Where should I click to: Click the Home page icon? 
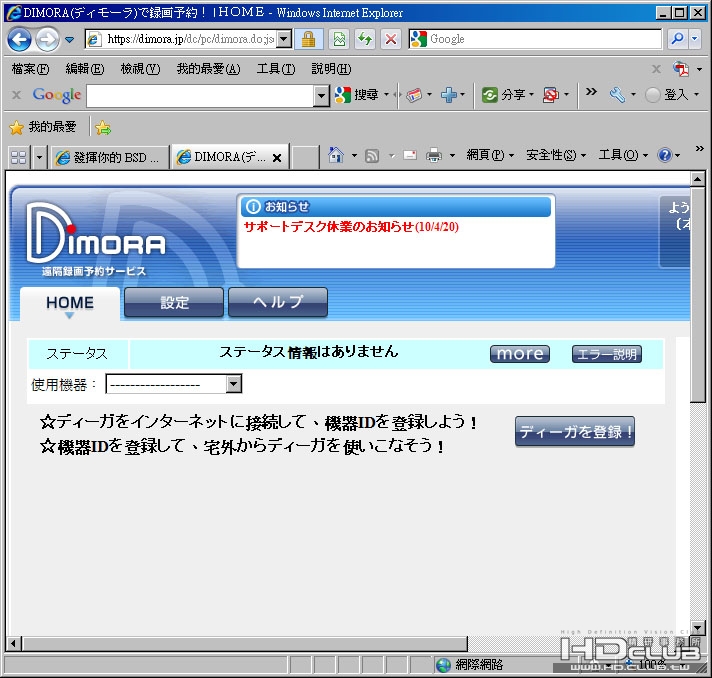click(336, 155)
